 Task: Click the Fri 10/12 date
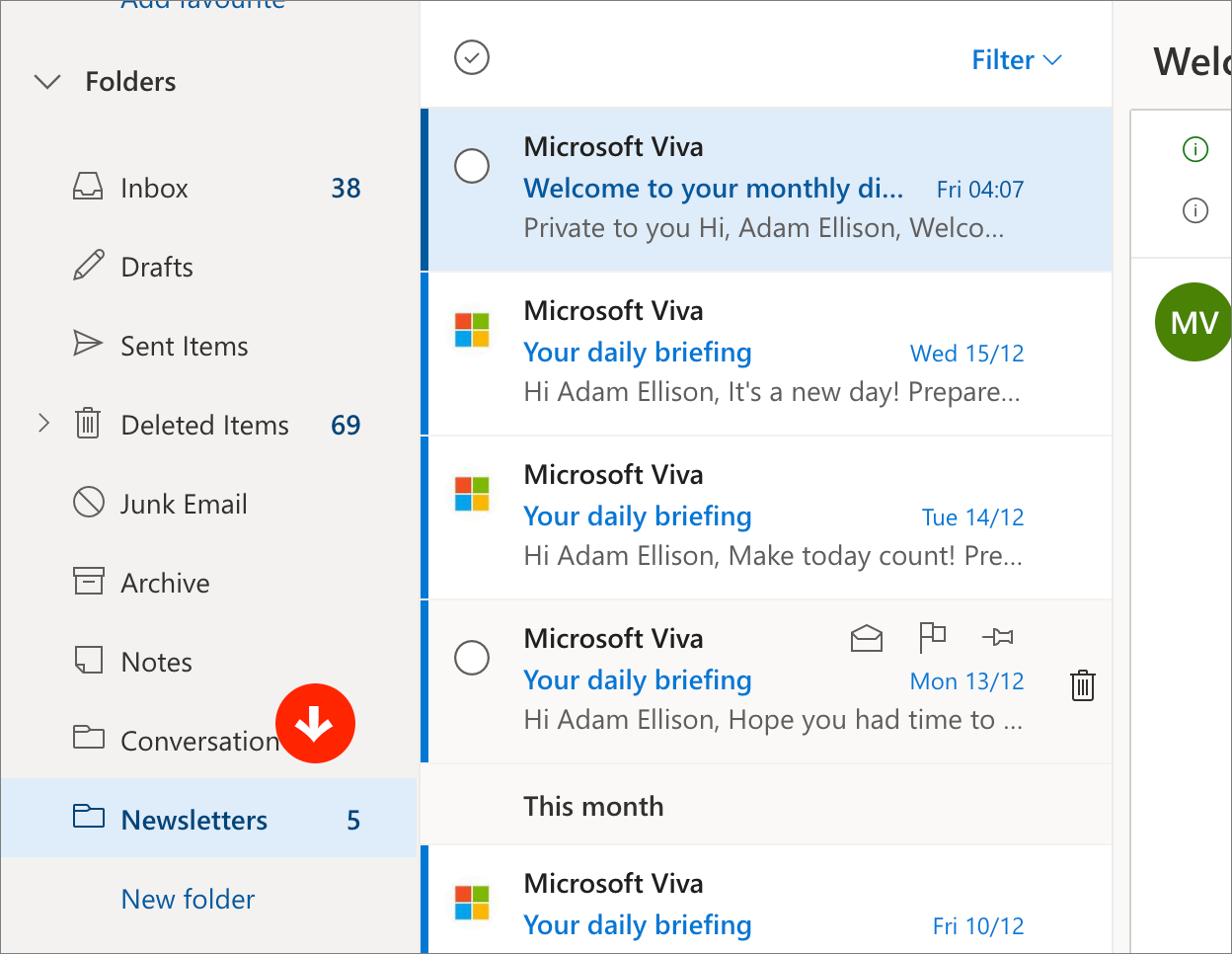tap(978, 926)
